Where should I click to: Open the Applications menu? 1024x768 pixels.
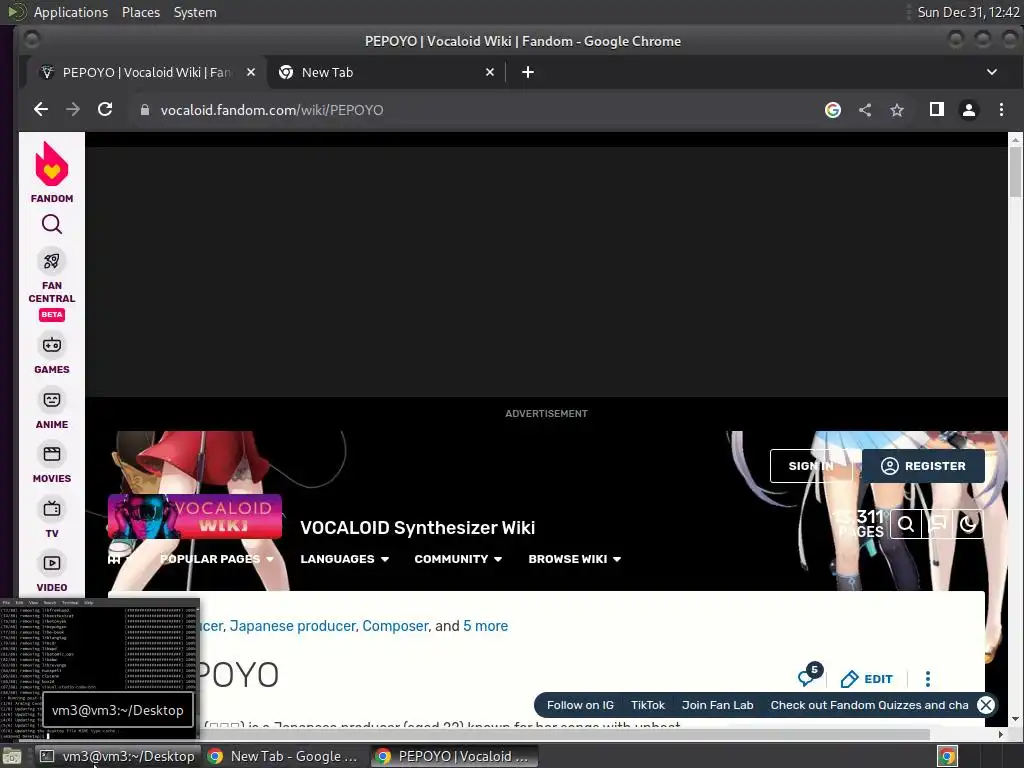coord(71,12)
